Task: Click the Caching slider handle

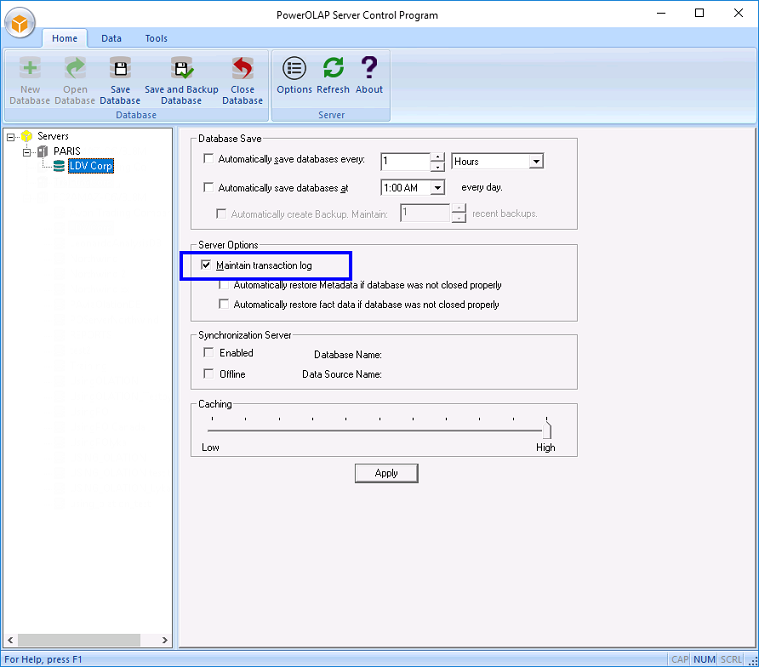Action: click(x=547, y=428)
